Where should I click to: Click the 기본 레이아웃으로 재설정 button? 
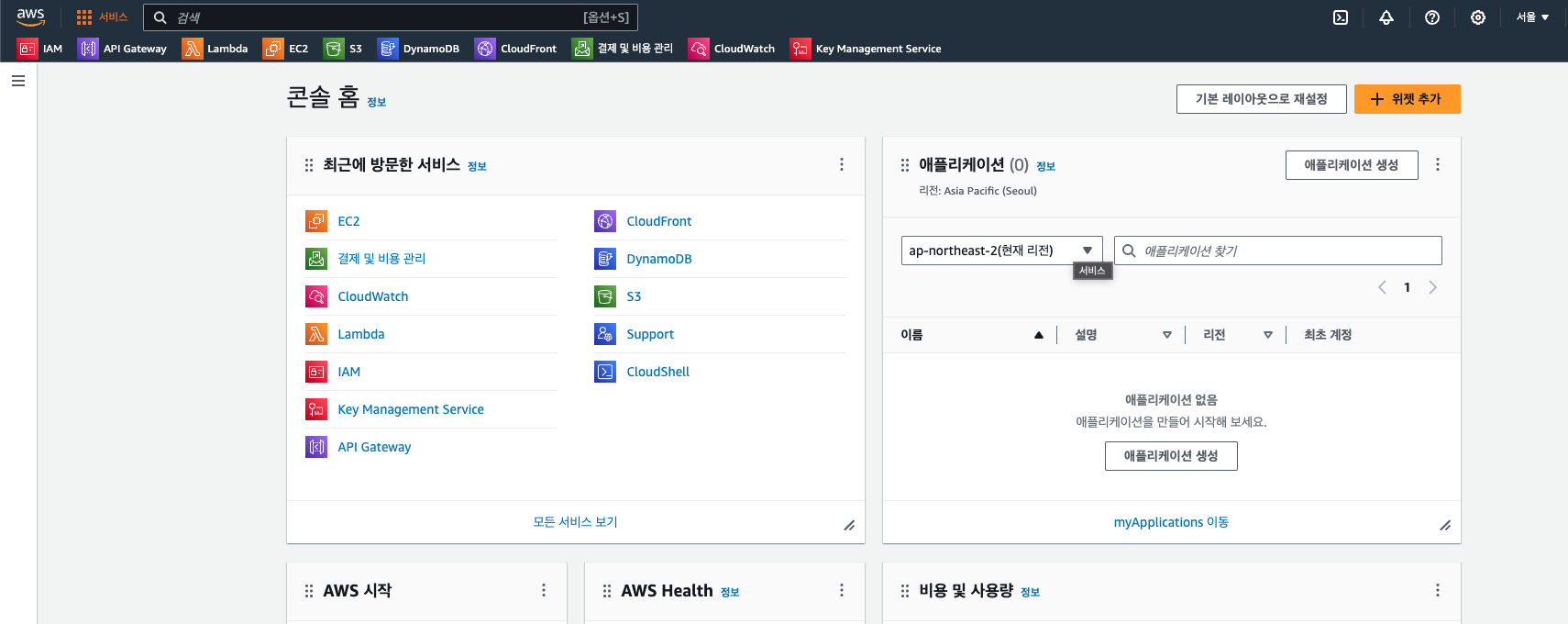click(1262, 99)
